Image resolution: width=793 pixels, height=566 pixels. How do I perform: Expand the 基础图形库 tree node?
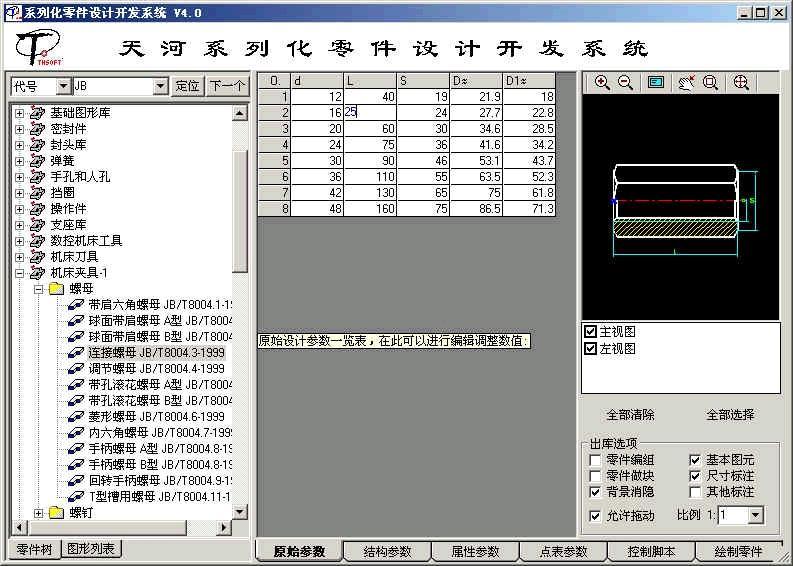coord(19,113)
